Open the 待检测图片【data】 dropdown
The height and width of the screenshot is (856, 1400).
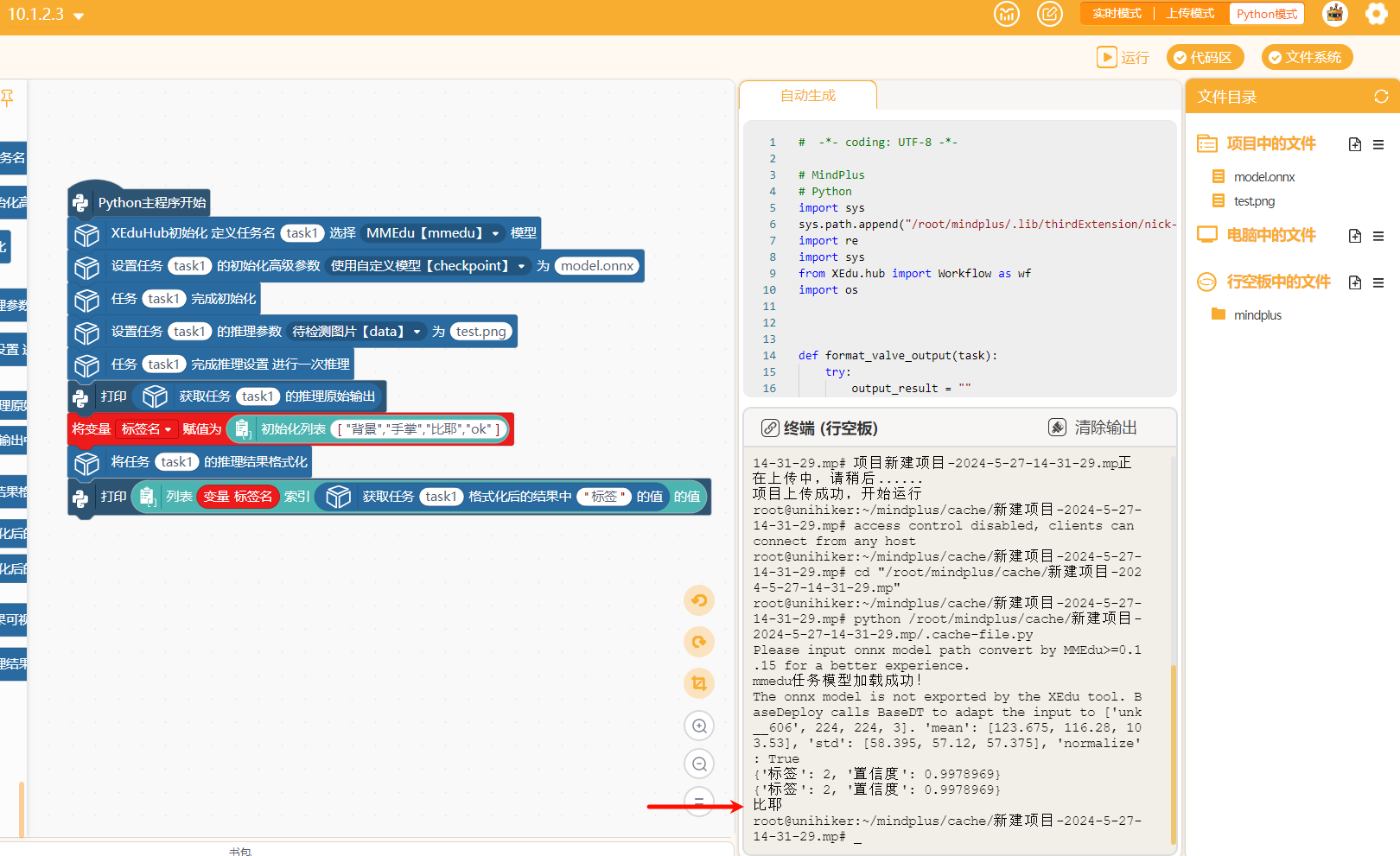(x=357, y=332)
